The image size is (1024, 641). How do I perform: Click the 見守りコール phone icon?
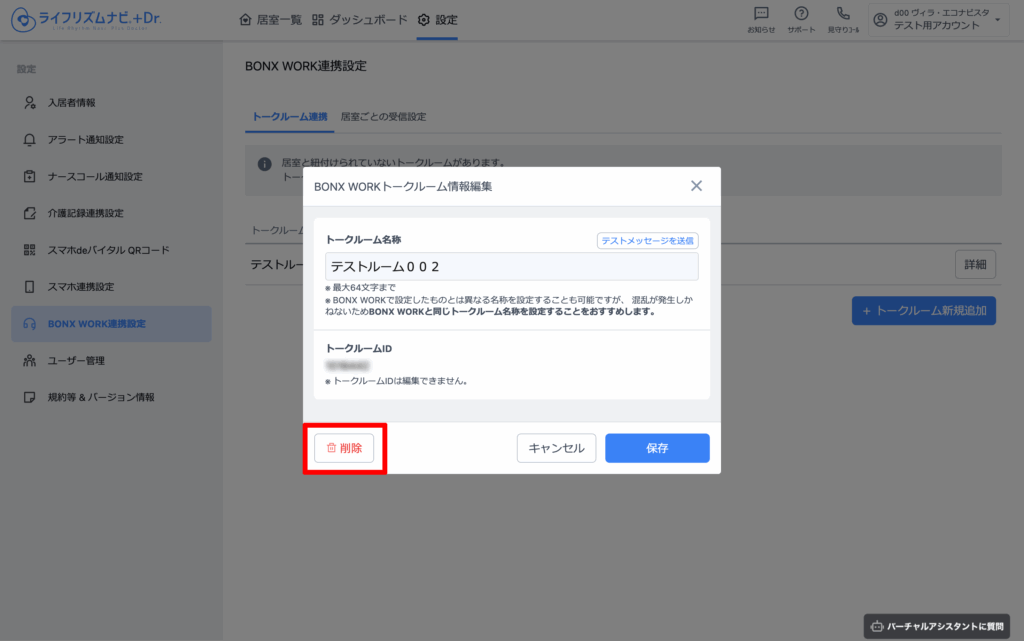point(843,14)
